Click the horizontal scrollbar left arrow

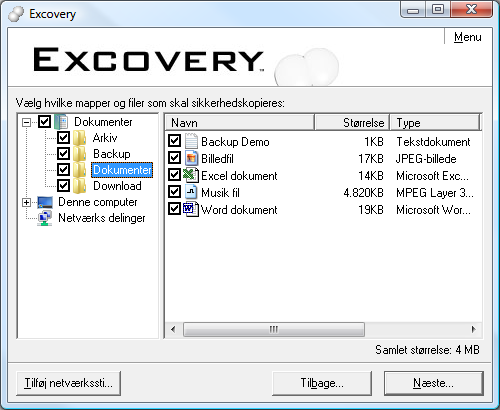pyautogui.click(x=173, y=330)
